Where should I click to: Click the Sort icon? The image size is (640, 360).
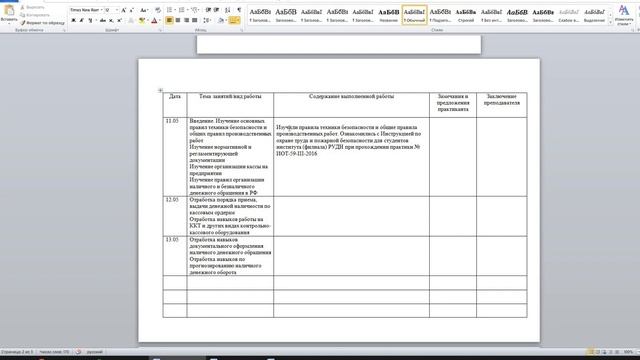[x=228, y=10]
